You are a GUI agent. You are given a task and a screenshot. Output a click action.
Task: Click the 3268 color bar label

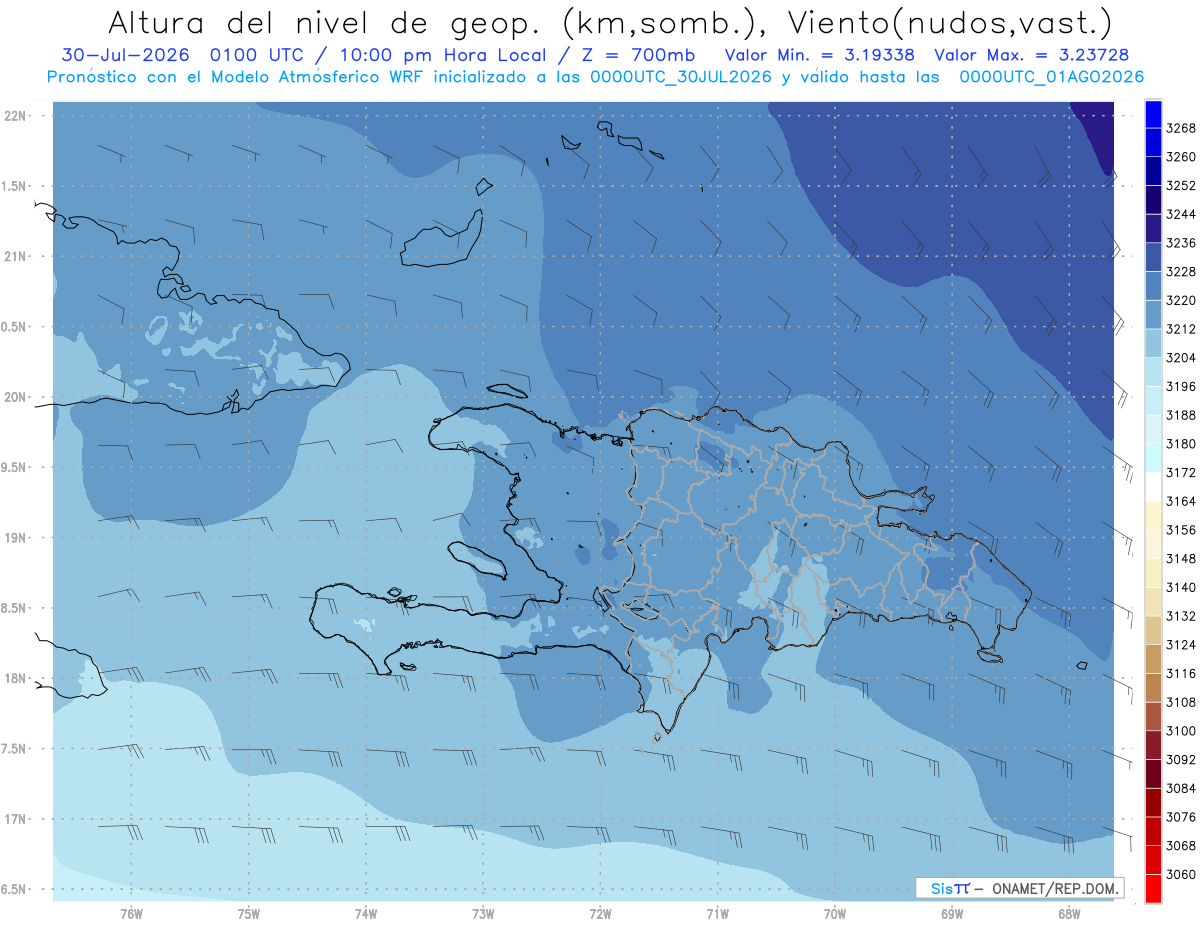pos(1181,128)
